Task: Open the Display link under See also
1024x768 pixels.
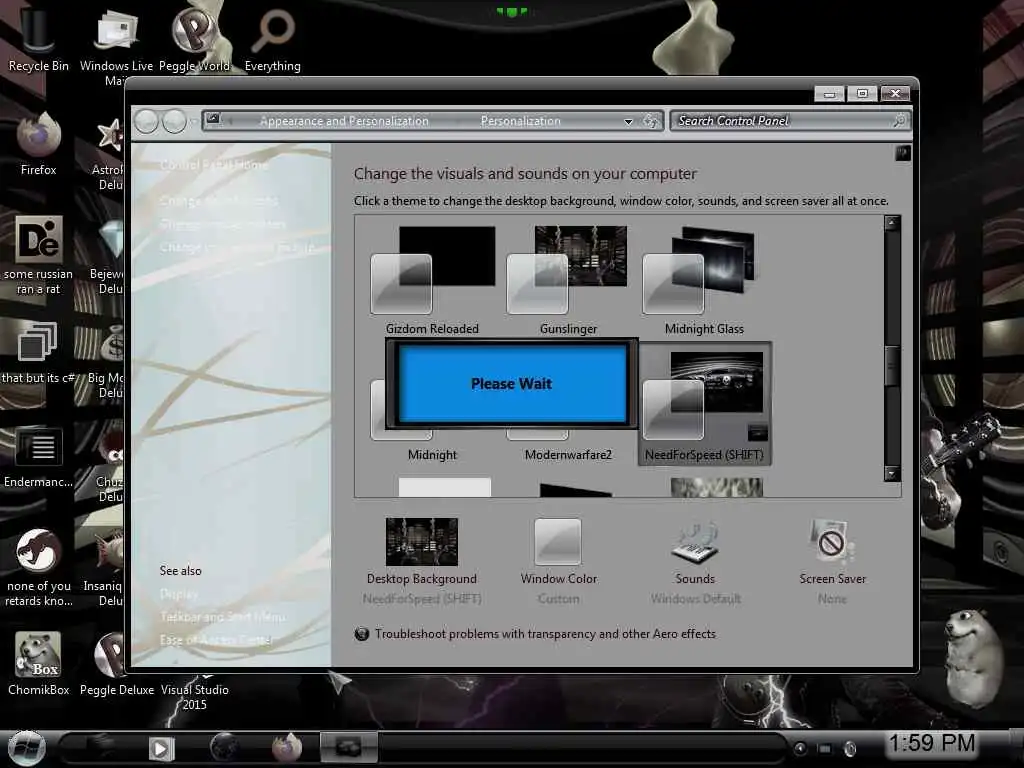Action: (178, 594)
